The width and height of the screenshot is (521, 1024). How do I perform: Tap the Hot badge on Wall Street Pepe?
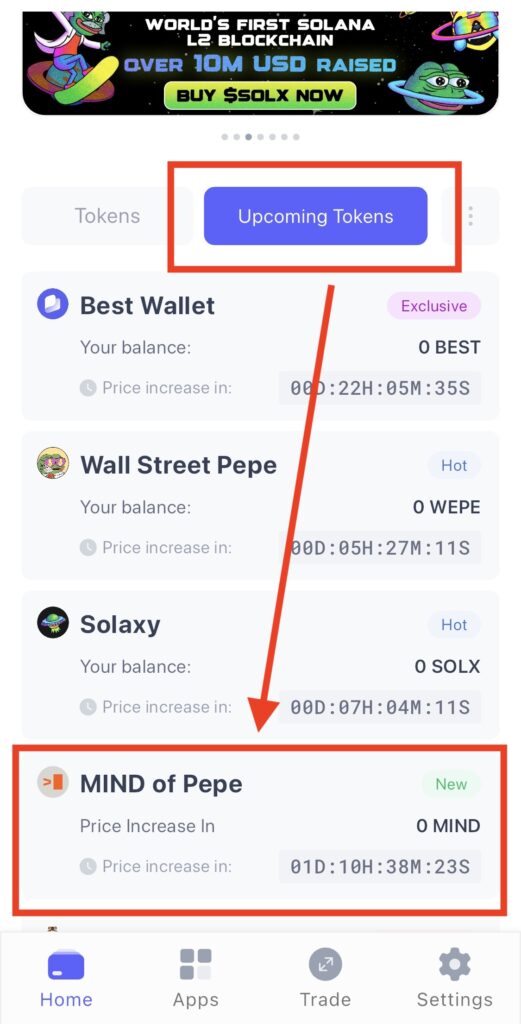(454, 466)
